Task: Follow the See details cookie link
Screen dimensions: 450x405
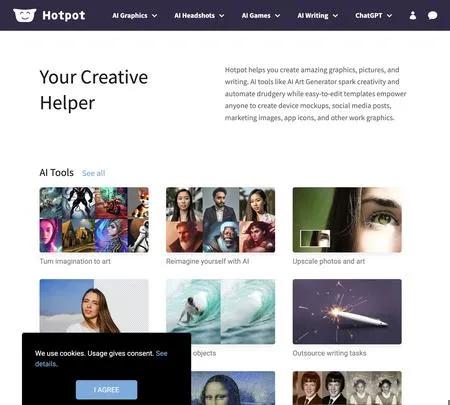Action: point(101,359)
